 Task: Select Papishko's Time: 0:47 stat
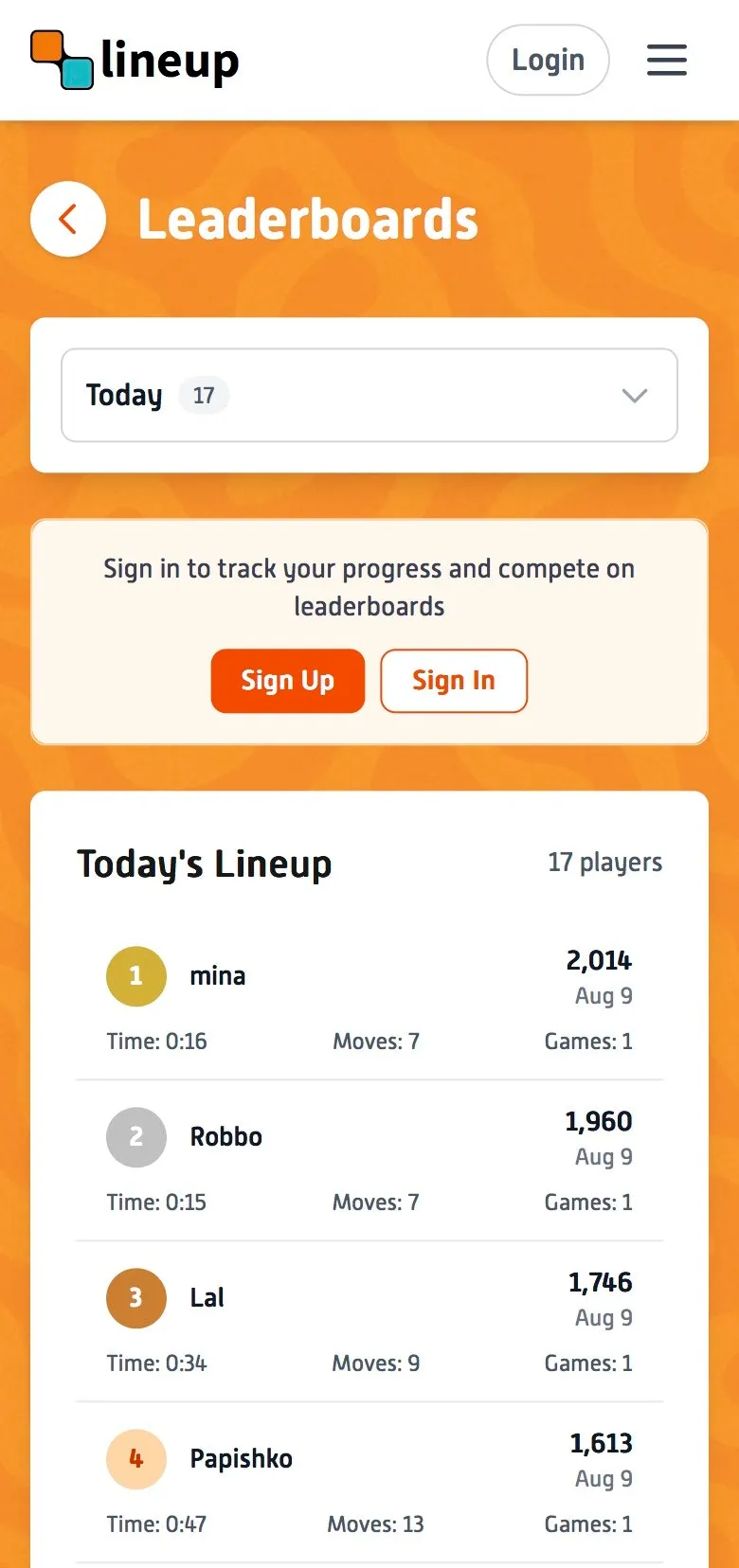pyautogui.click(x=155, y=1523)
